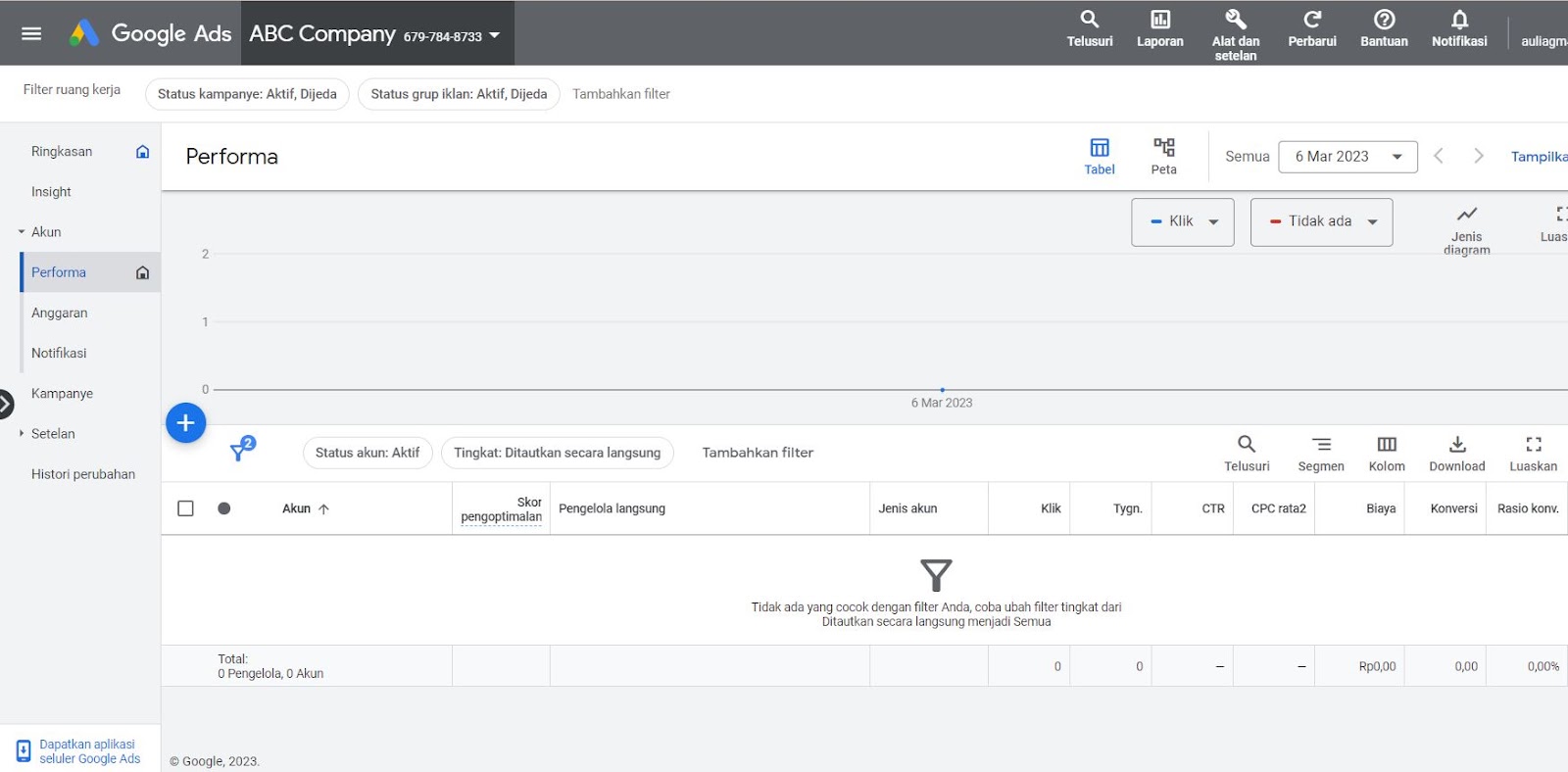
Task: Open Histori perubahan in the sidebar
Action: (83, 474)
